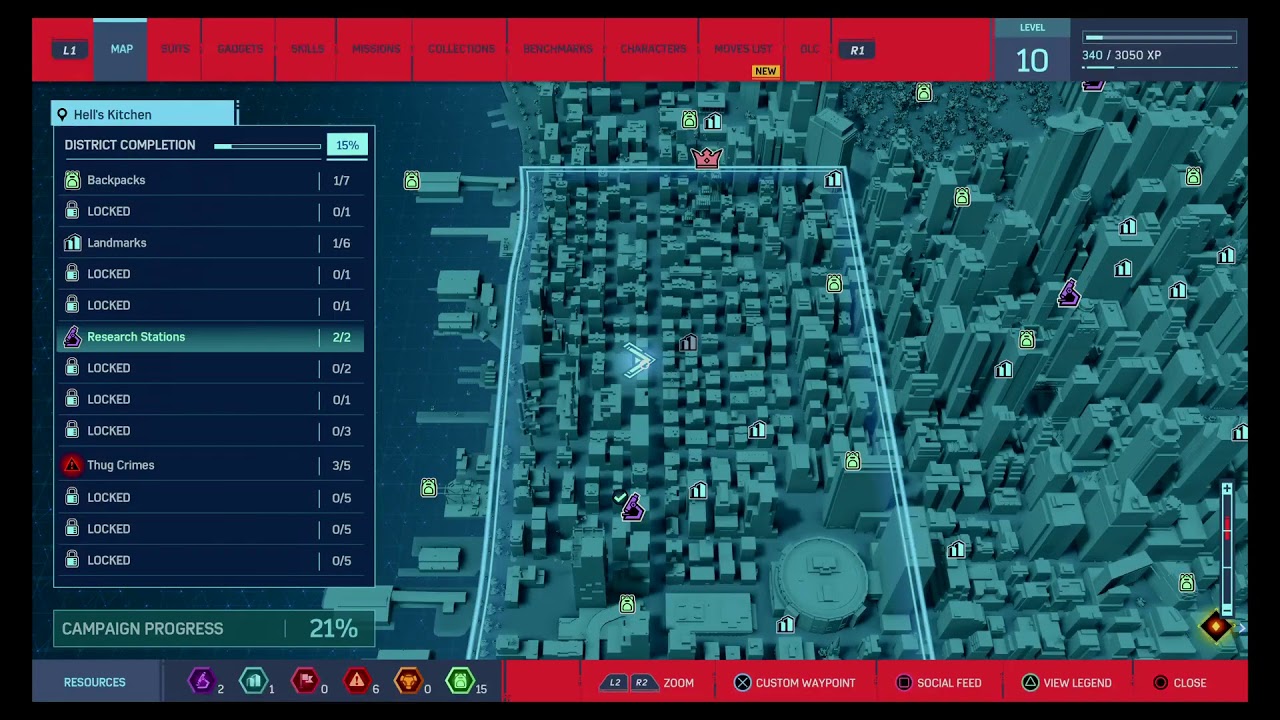Select the backpack icon on the upper-left pier
The width and height of the screenshot is (1280, 720).
pos(412,180)
